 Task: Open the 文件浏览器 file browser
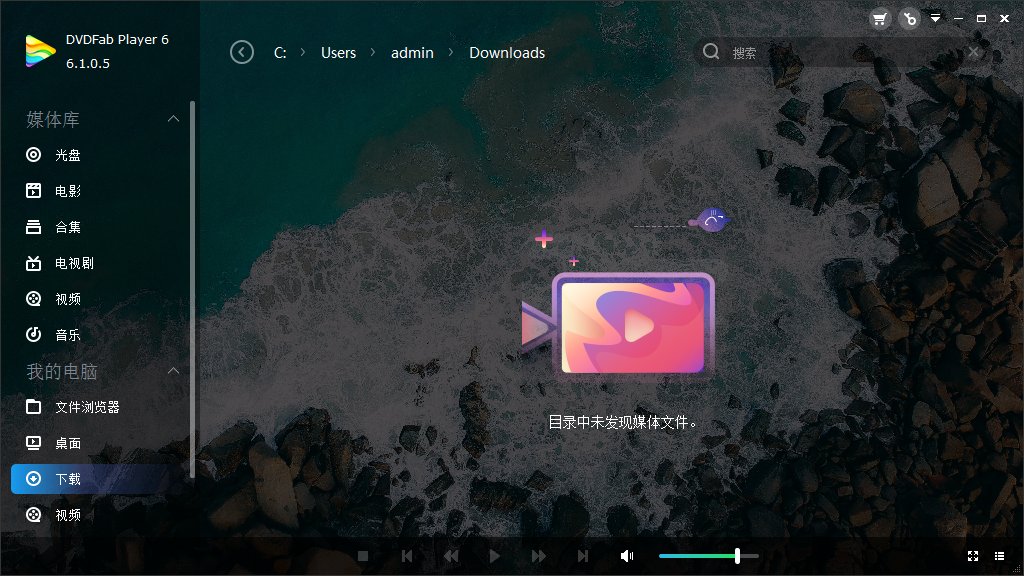[x=32, y=407]
